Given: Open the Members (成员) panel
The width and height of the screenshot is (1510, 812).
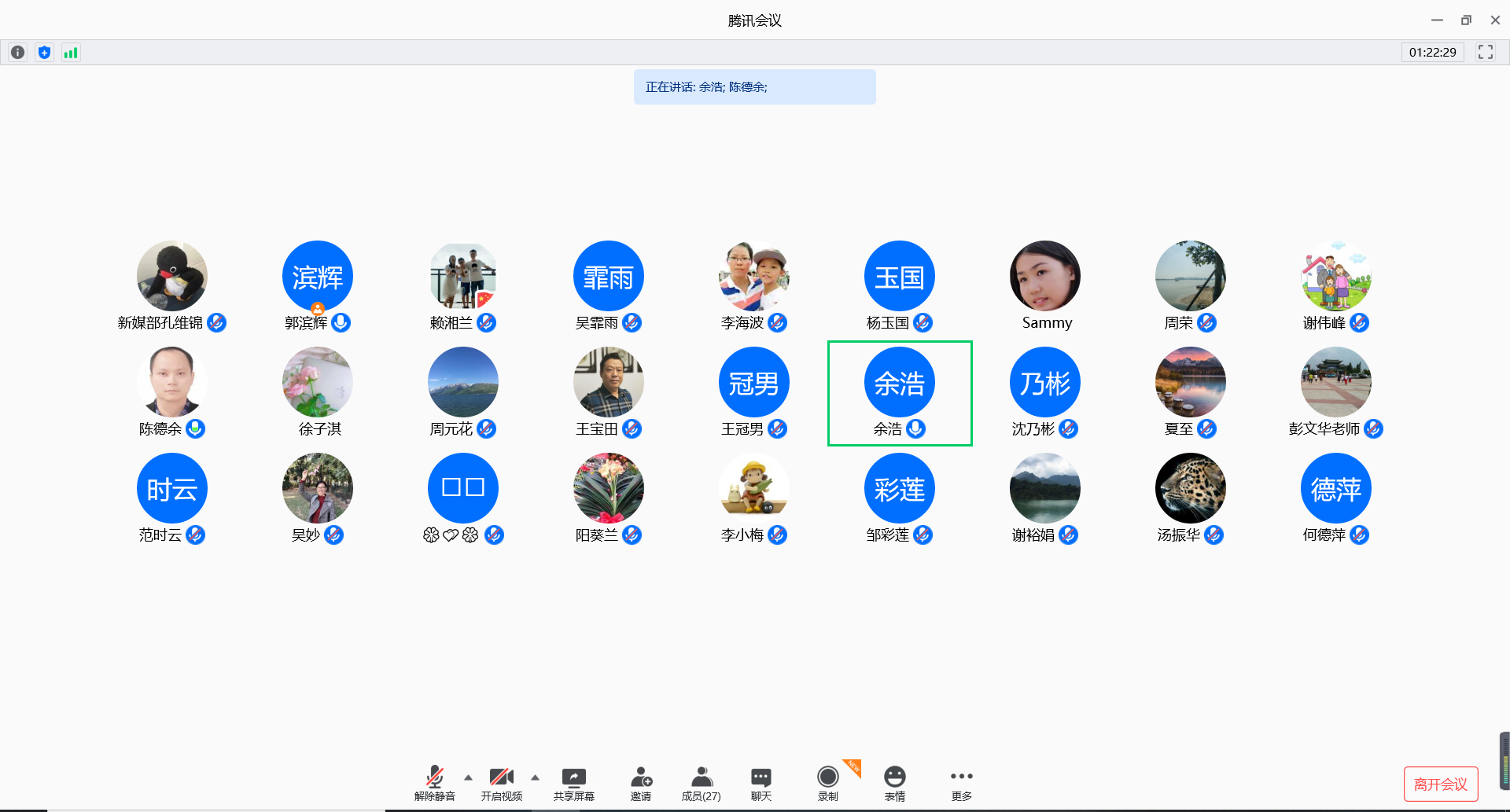Looking at the screenshot, I should click(x=701, y=784).
